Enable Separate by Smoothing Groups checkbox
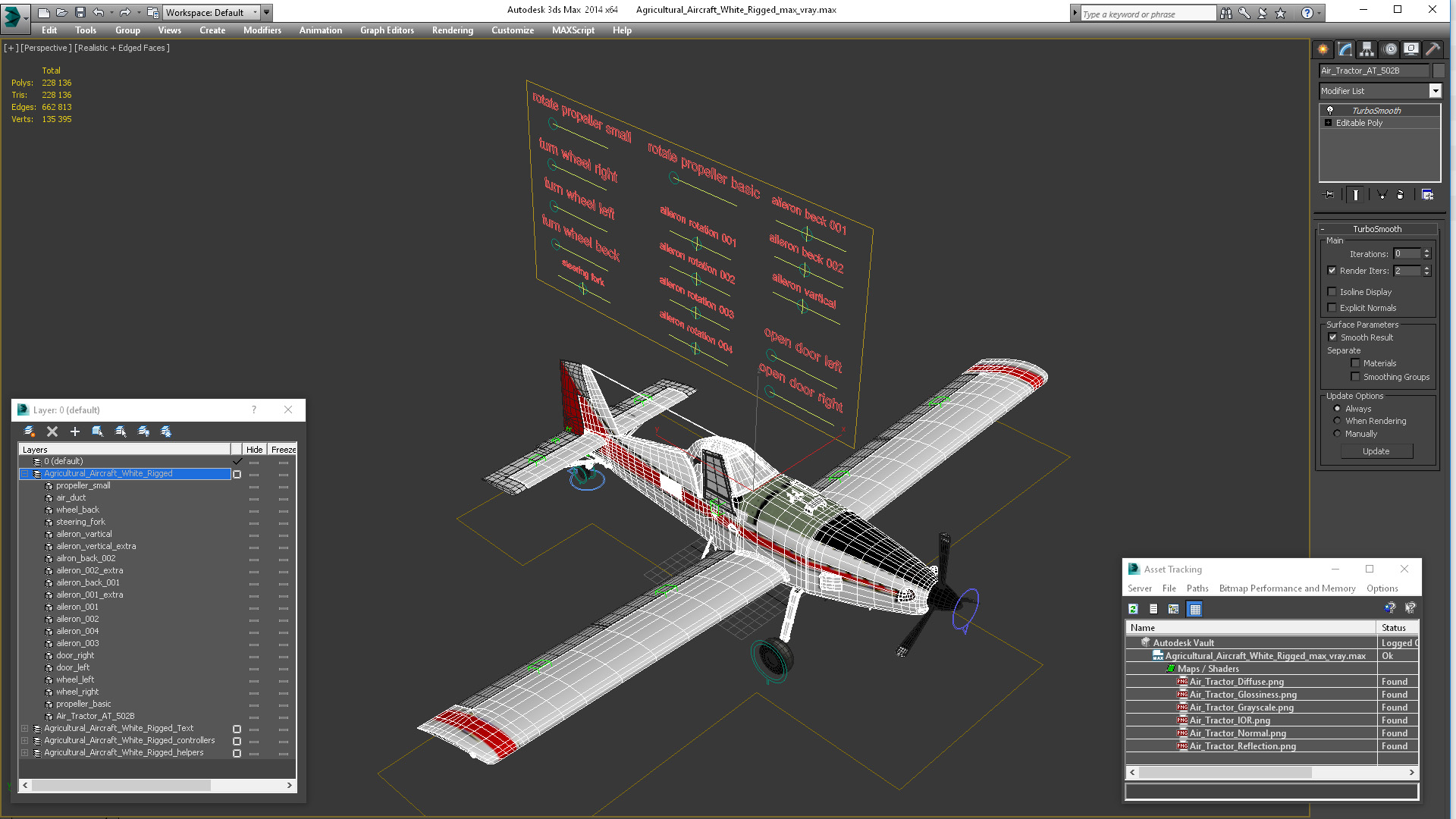Image resolution: width=1456 pixels, height=819 pixels. point(1355,377)
